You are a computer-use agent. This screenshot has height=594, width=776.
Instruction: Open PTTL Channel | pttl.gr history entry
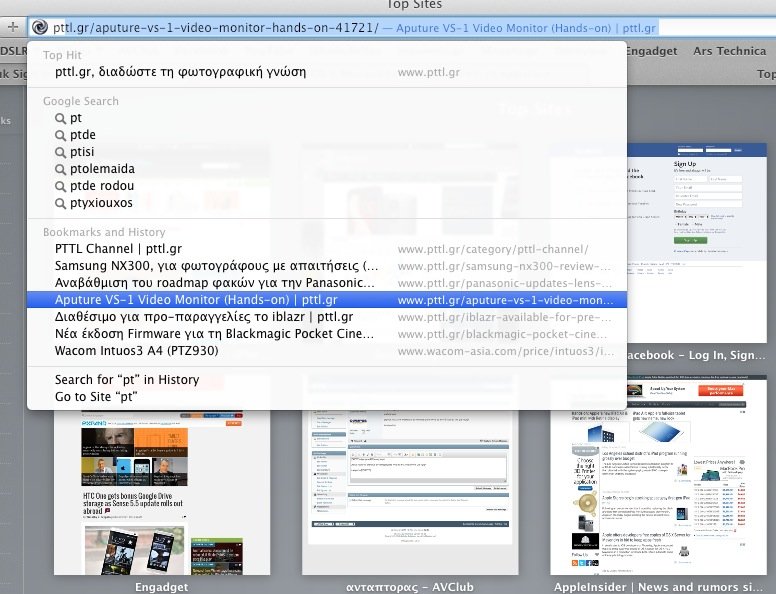point(327,249)
